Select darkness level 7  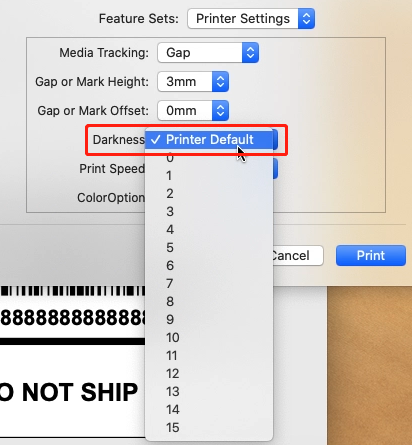coord(209,284)
